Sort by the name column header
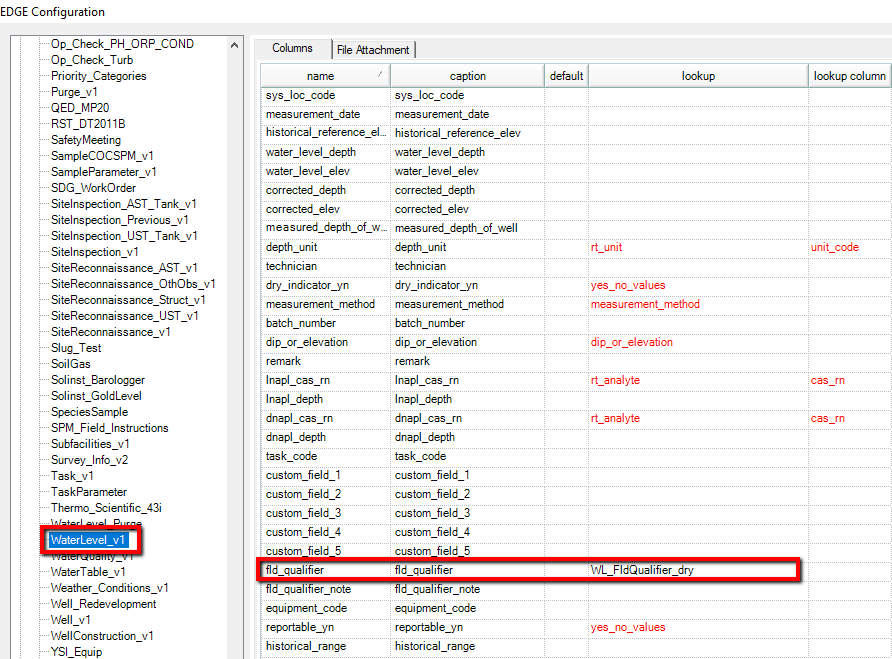 (x=321, y=76)
